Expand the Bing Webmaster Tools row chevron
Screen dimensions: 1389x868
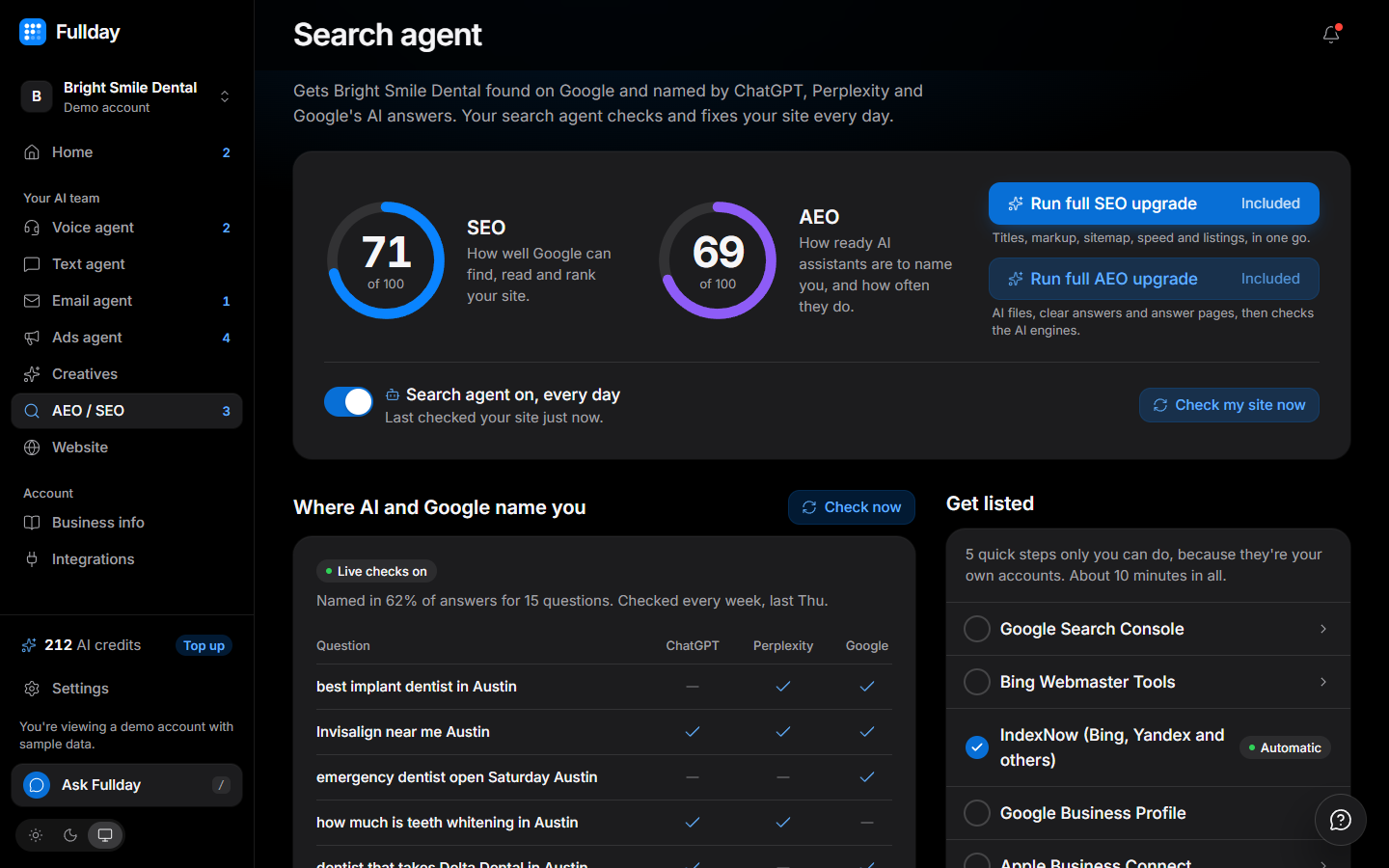[1323, 682]
